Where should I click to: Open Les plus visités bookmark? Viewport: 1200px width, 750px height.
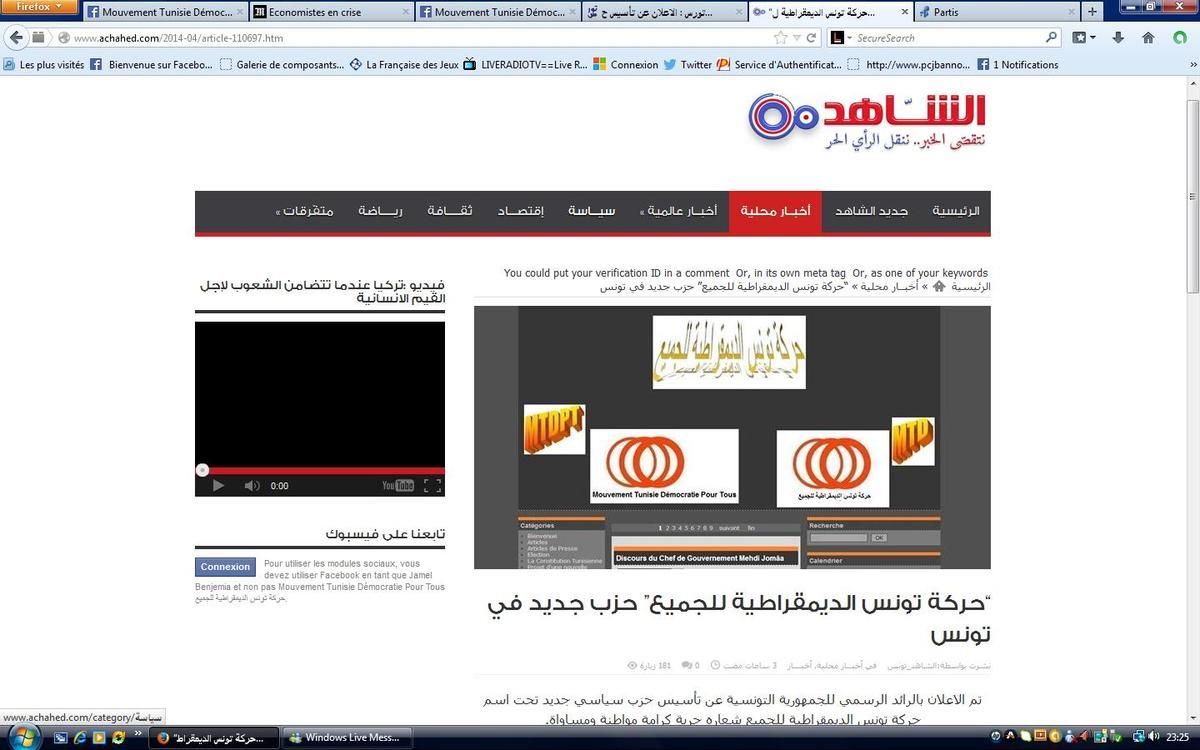point(44,65)
